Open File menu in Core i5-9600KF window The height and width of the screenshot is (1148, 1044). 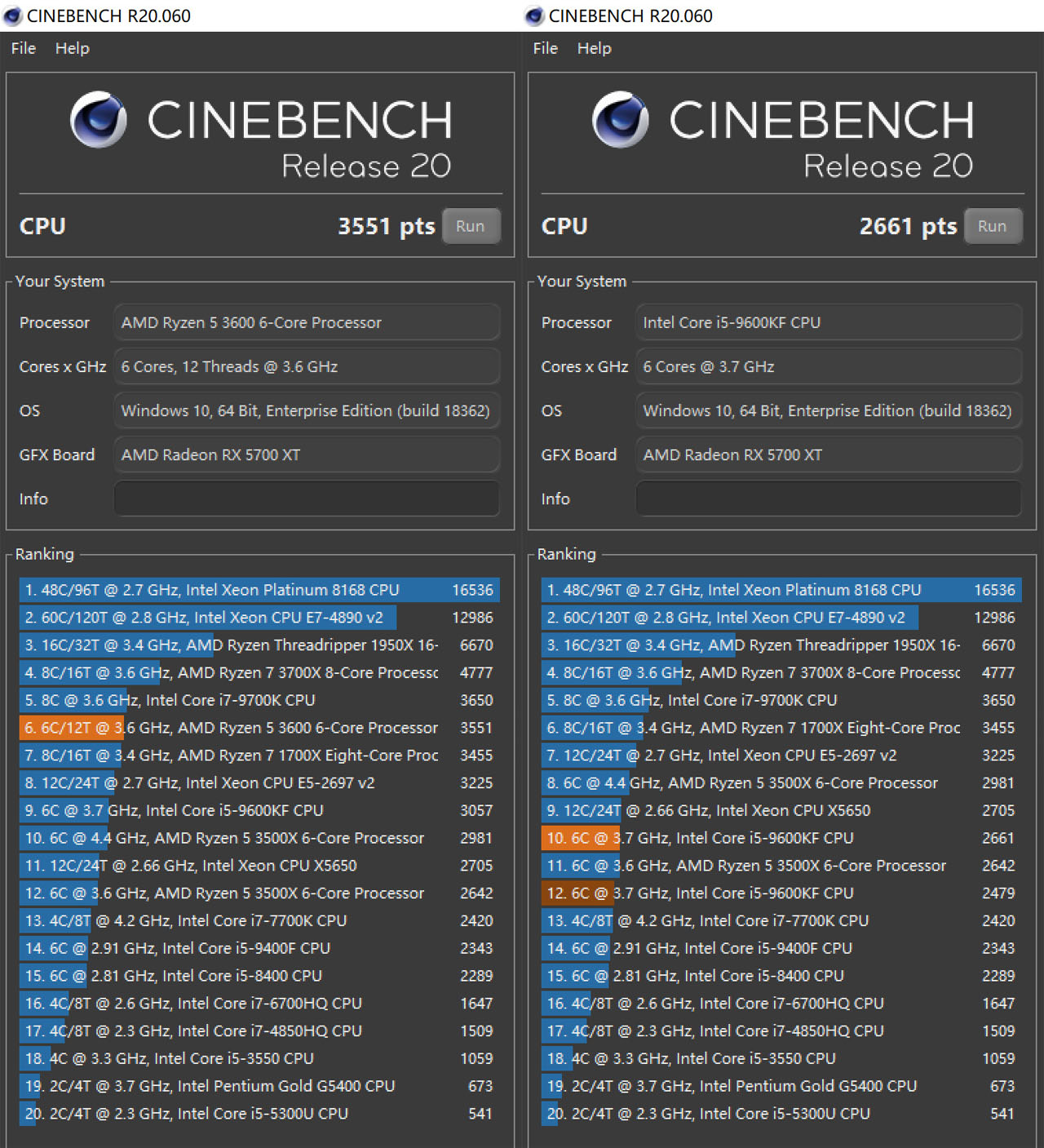point(545,48)
